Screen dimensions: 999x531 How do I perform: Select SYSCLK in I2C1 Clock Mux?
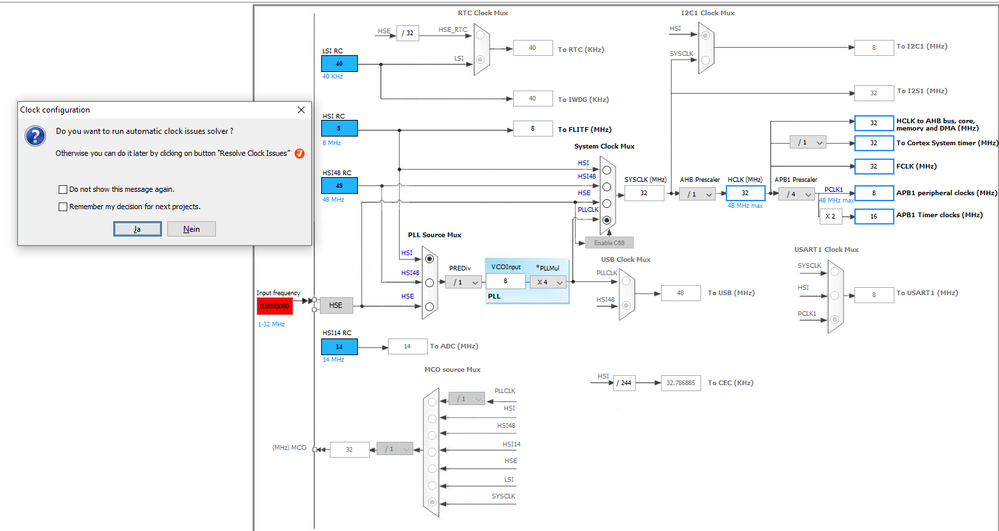[x=705, y=61]
